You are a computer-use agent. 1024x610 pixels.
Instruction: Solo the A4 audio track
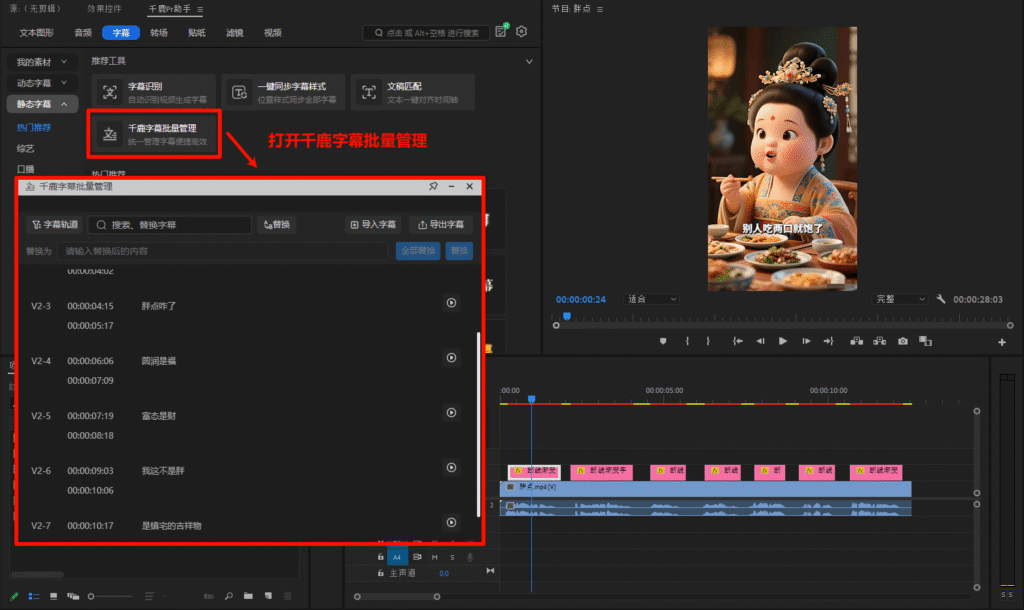[452, 557]
